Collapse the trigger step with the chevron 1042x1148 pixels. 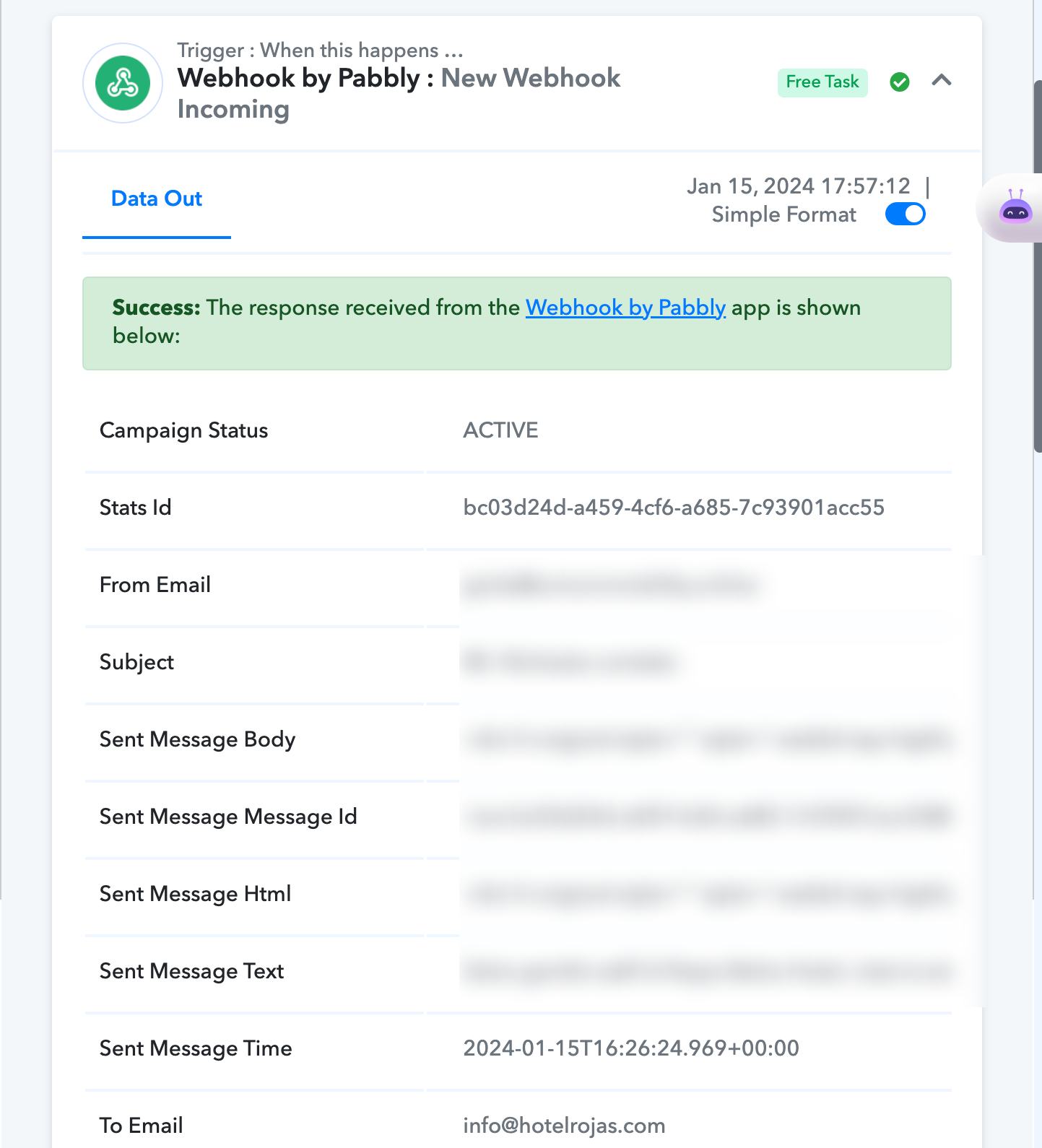(x=942, y=80)
